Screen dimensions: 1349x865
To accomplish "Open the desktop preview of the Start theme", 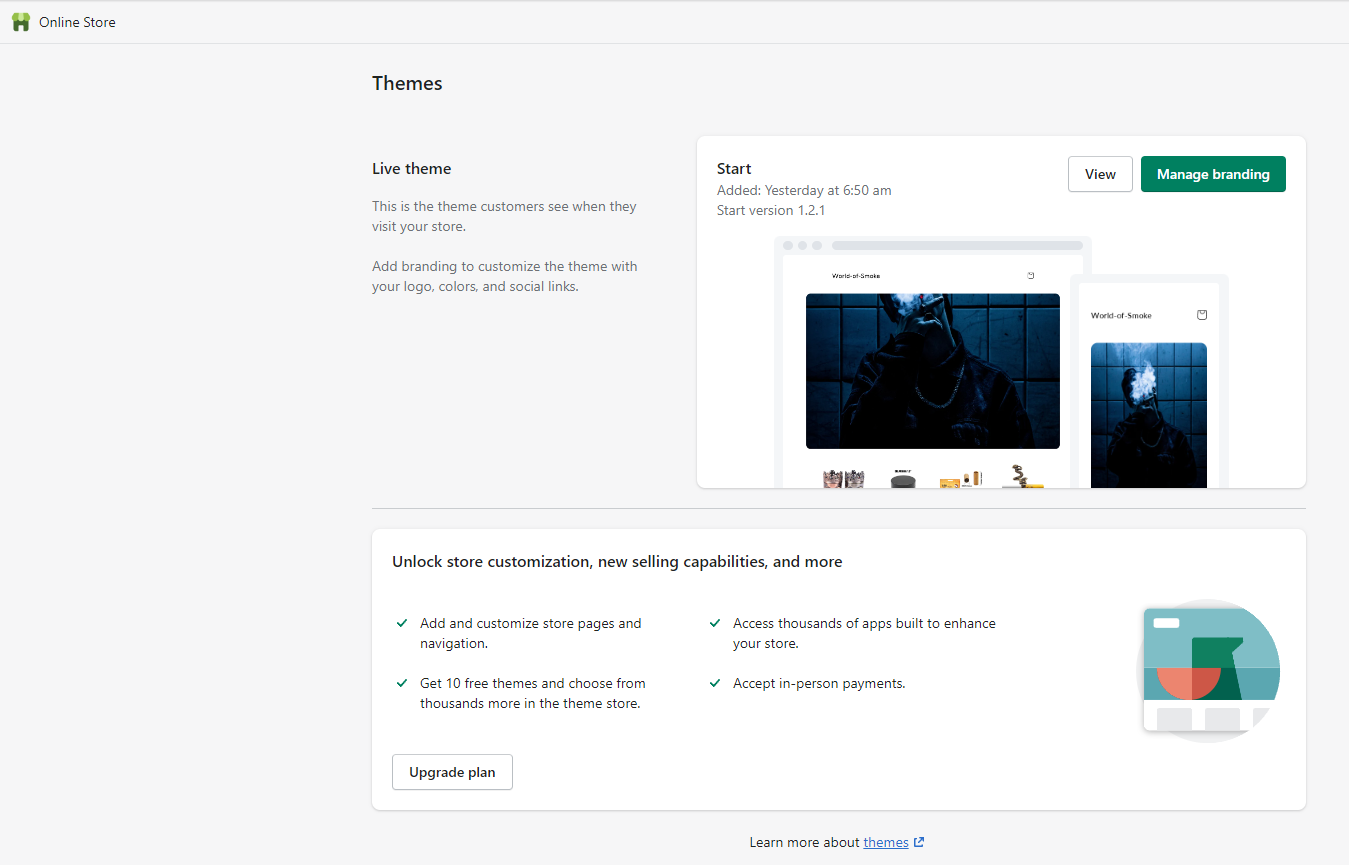I will point(932,363).
